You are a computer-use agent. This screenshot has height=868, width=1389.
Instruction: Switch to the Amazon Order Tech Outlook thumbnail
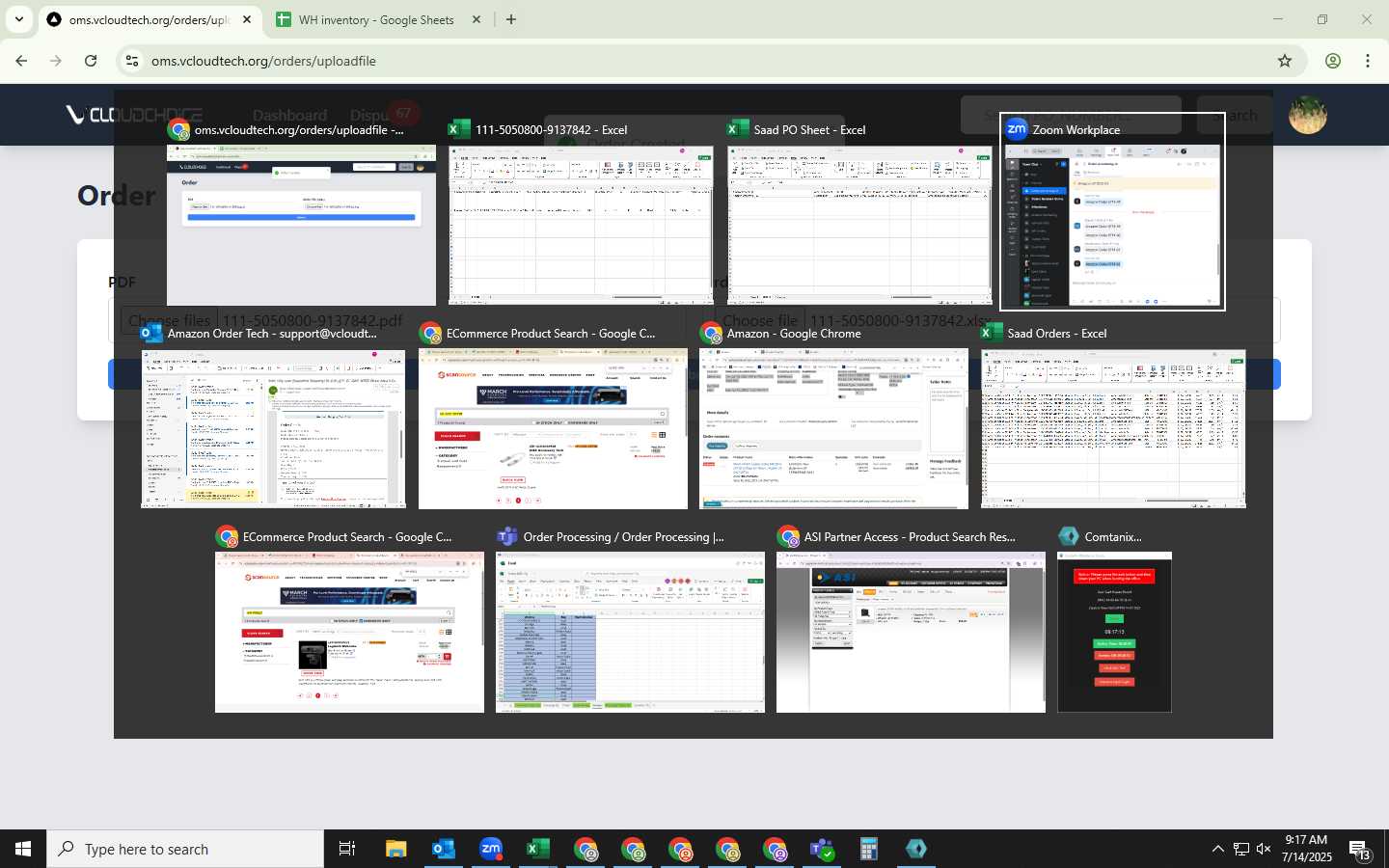pos(273,429)
